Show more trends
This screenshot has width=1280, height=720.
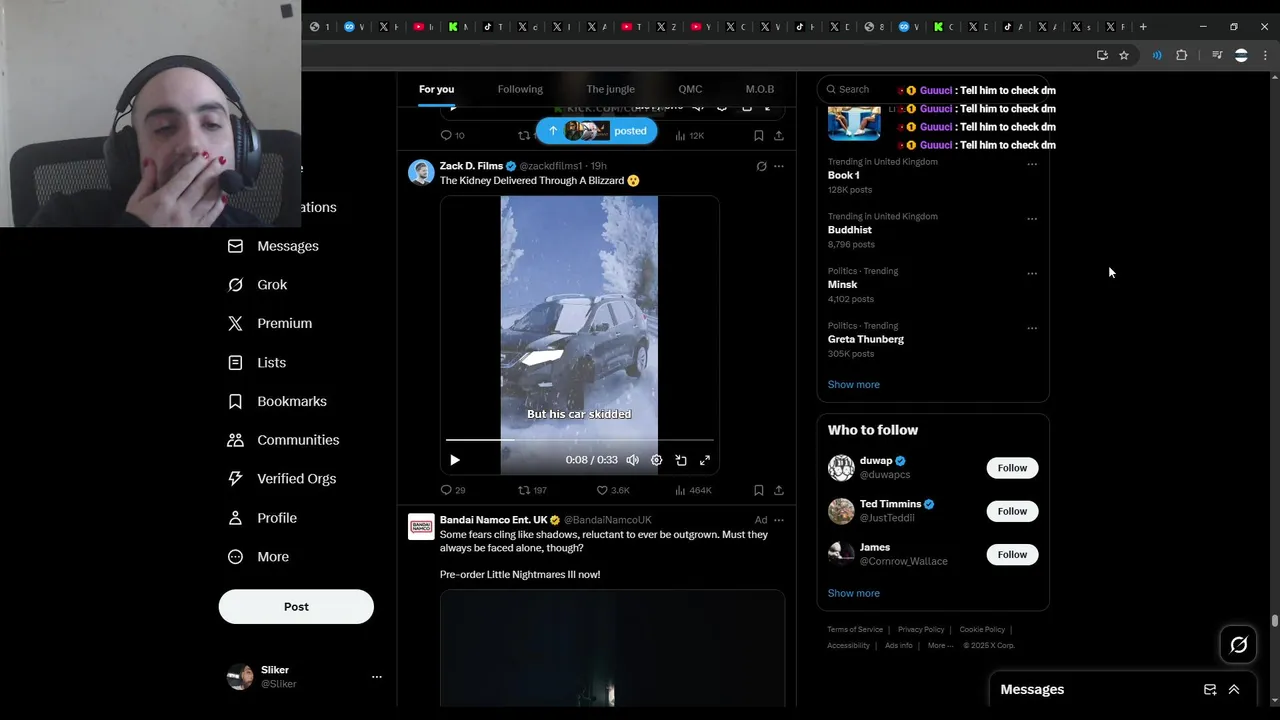pos(853,384)
